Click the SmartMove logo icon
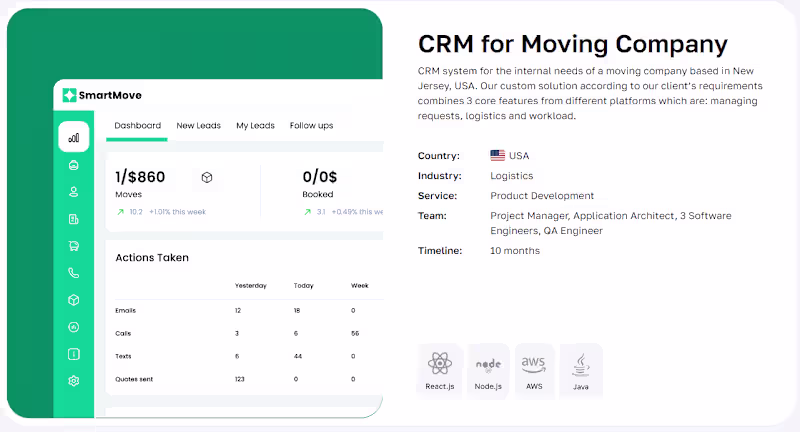 pyautogui.click(x=69, y=95)
